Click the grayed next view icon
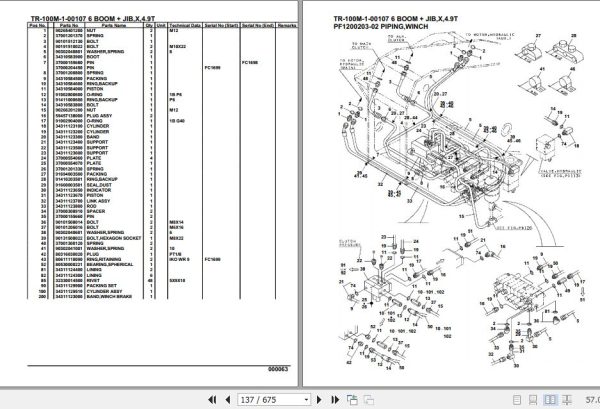Screen dimensions: 600x409 coord(368,400)
